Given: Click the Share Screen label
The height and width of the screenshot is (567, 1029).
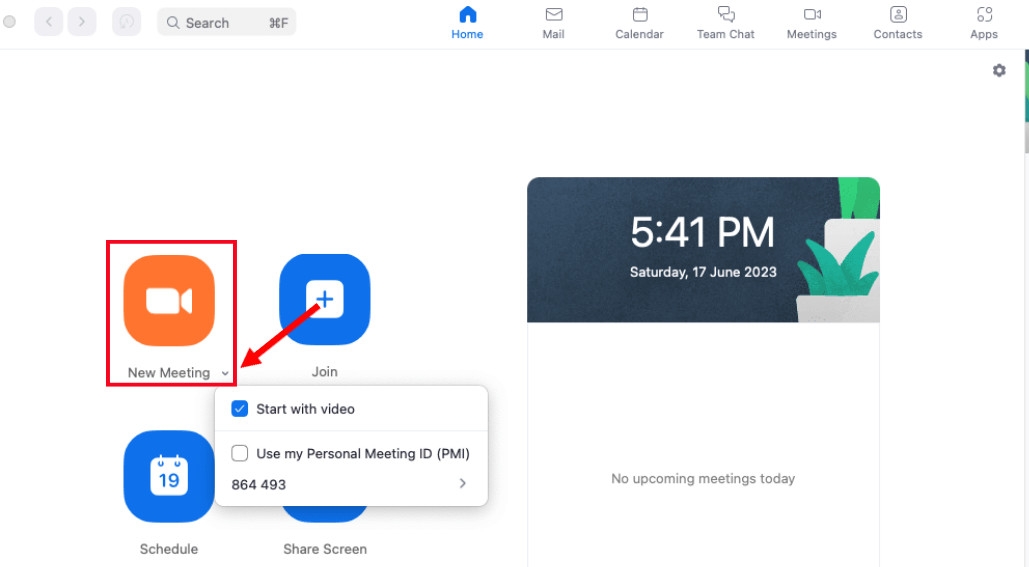Looking at the screenshot, I should pyautogui.click(x=325, y=549).
